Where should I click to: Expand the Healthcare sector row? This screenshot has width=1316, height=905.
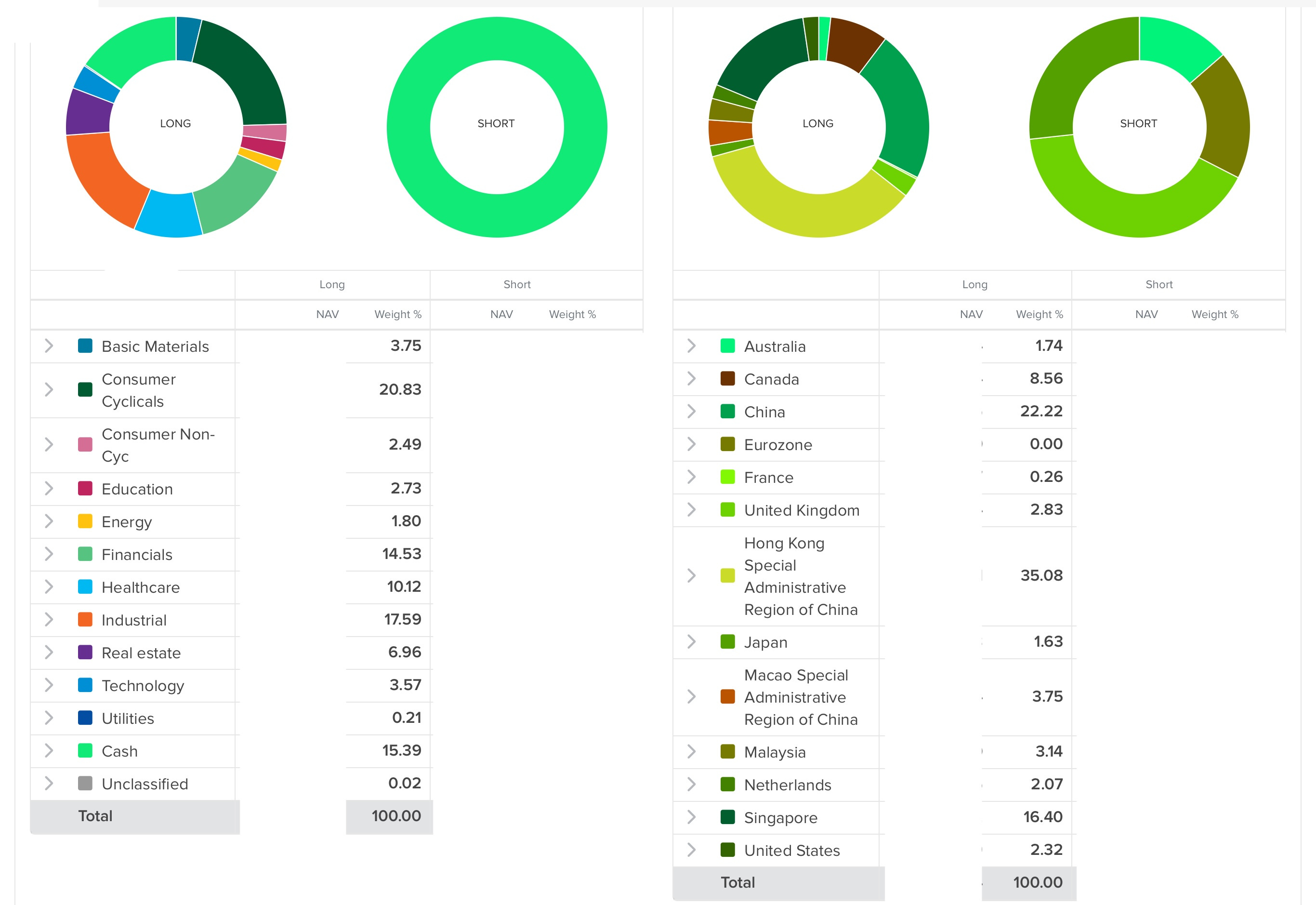click(49, 587)
